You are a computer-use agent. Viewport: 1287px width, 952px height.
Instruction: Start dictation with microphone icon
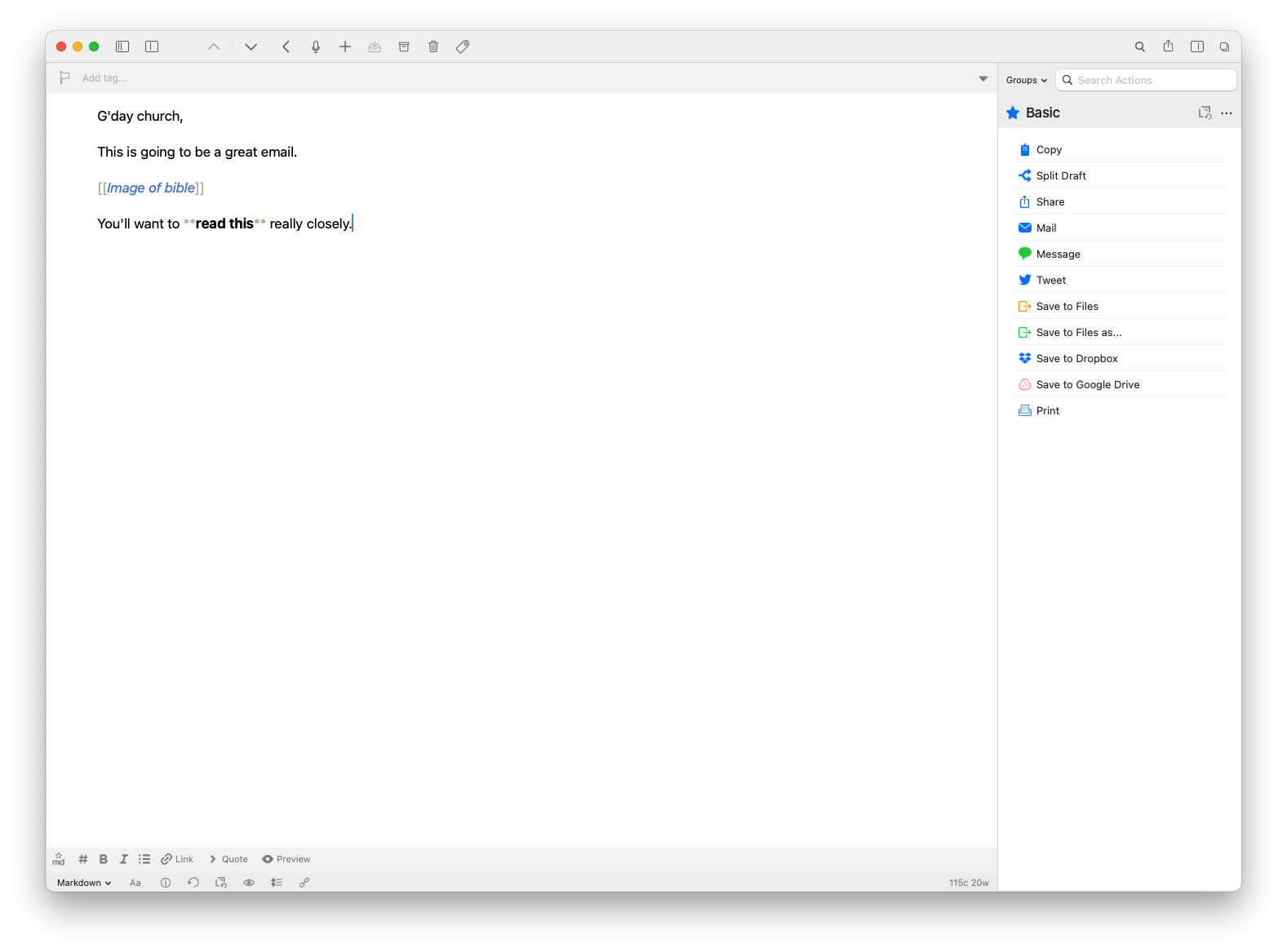(316, 46)
